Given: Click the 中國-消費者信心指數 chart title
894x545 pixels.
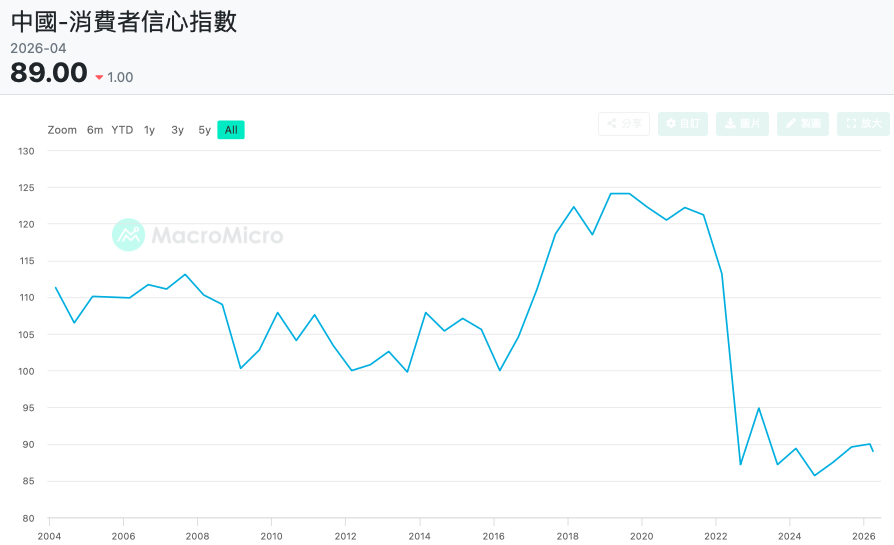Looking at the screenshot, I should tap(124, 22).
